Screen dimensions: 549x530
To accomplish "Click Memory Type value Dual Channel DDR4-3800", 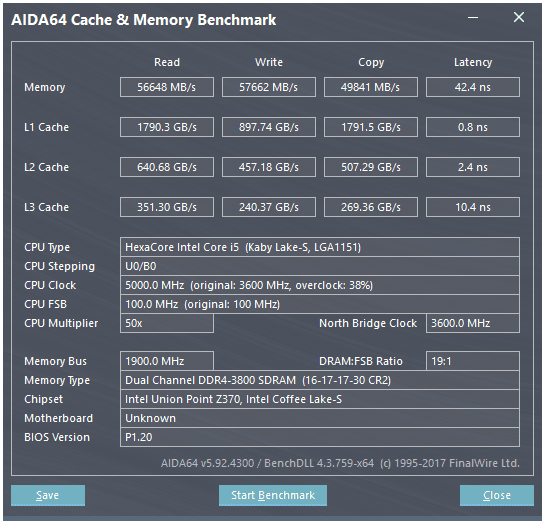I will click(320, 380).
